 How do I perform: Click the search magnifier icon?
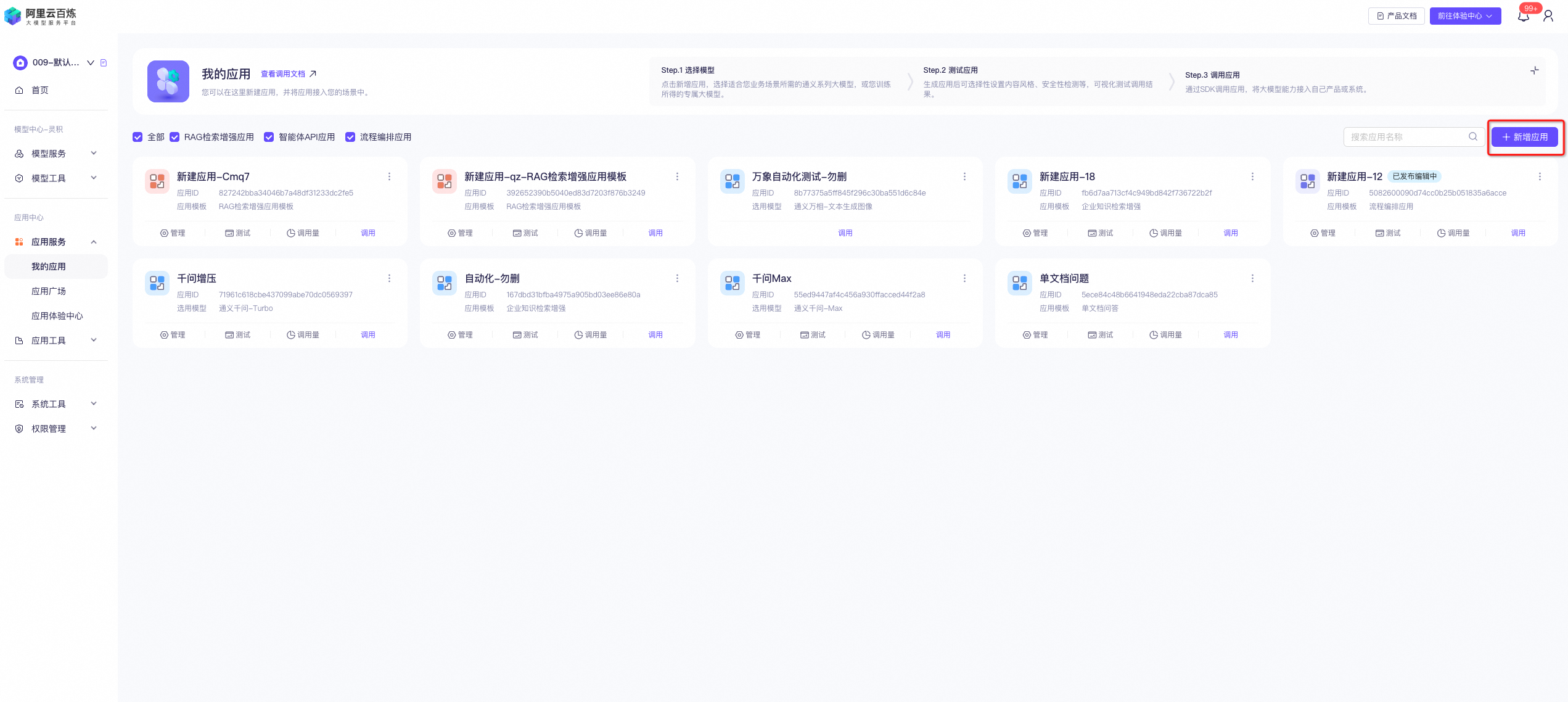click(x=1472, y=137)
